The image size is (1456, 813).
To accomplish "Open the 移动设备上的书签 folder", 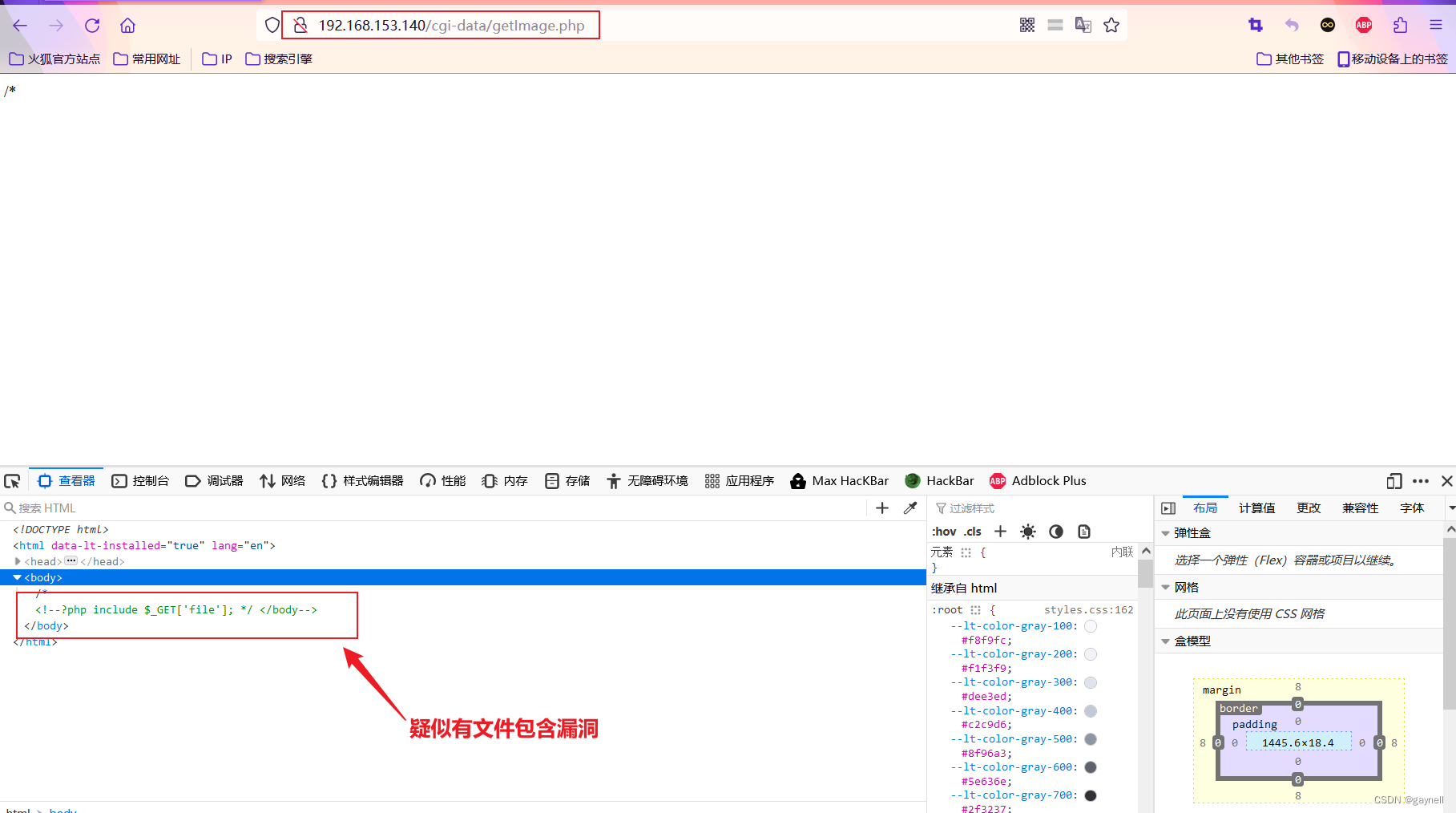I will [x=1393, y=59].
